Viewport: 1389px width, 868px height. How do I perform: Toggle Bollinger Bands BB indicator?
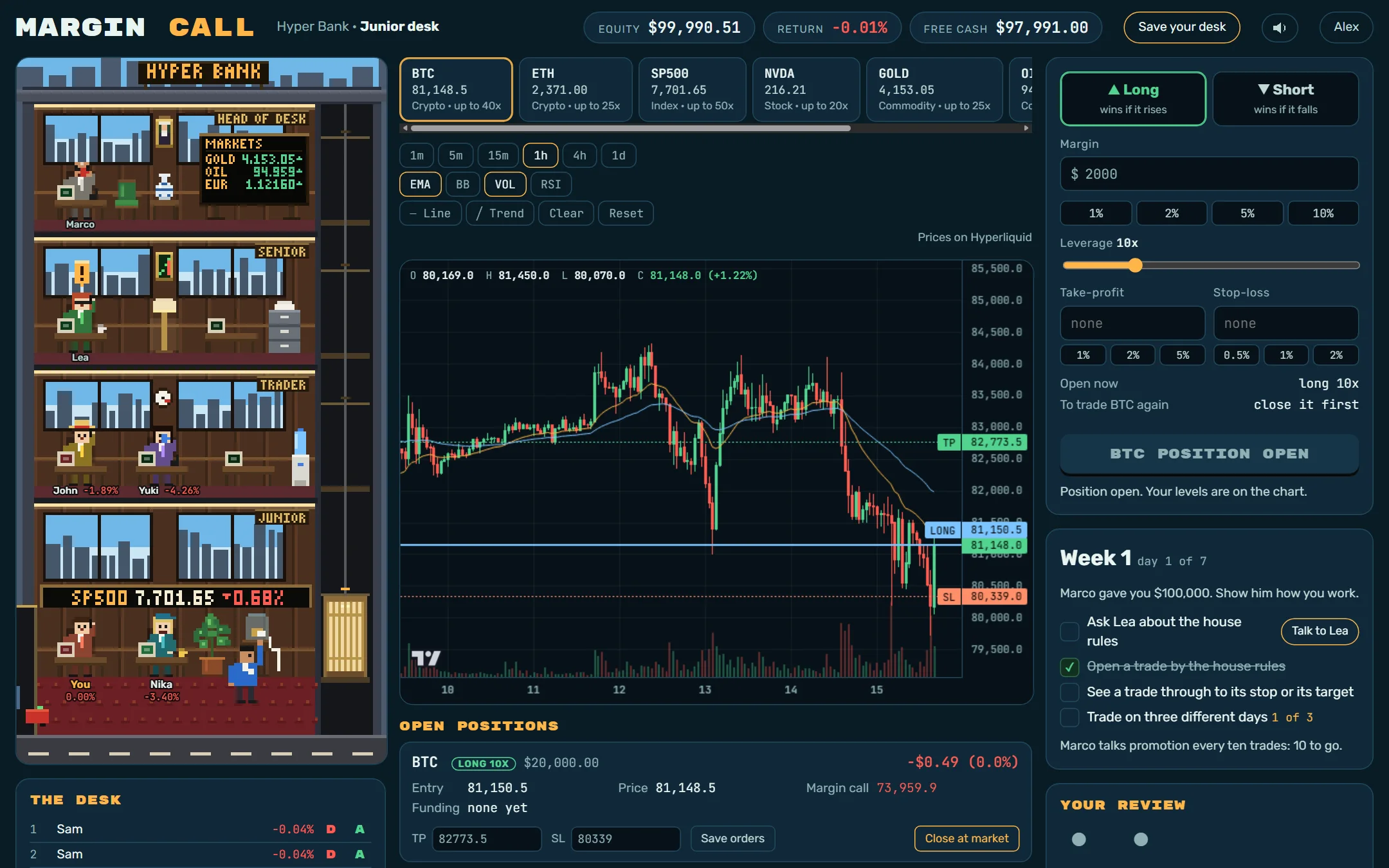(462, 185)
